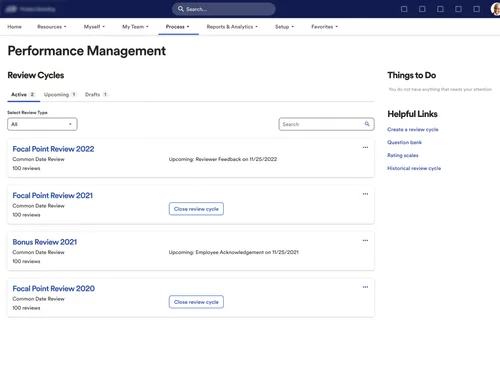The height and width of the screenshot is (382, 500).
Task: Open the more options menu for Focal Point Review 2021
Action: pyautogui.click(x=365, y=194)
